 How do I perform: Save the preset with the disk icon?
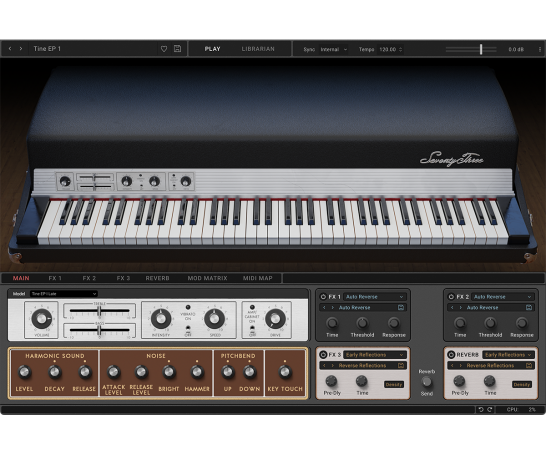point(177,49)
